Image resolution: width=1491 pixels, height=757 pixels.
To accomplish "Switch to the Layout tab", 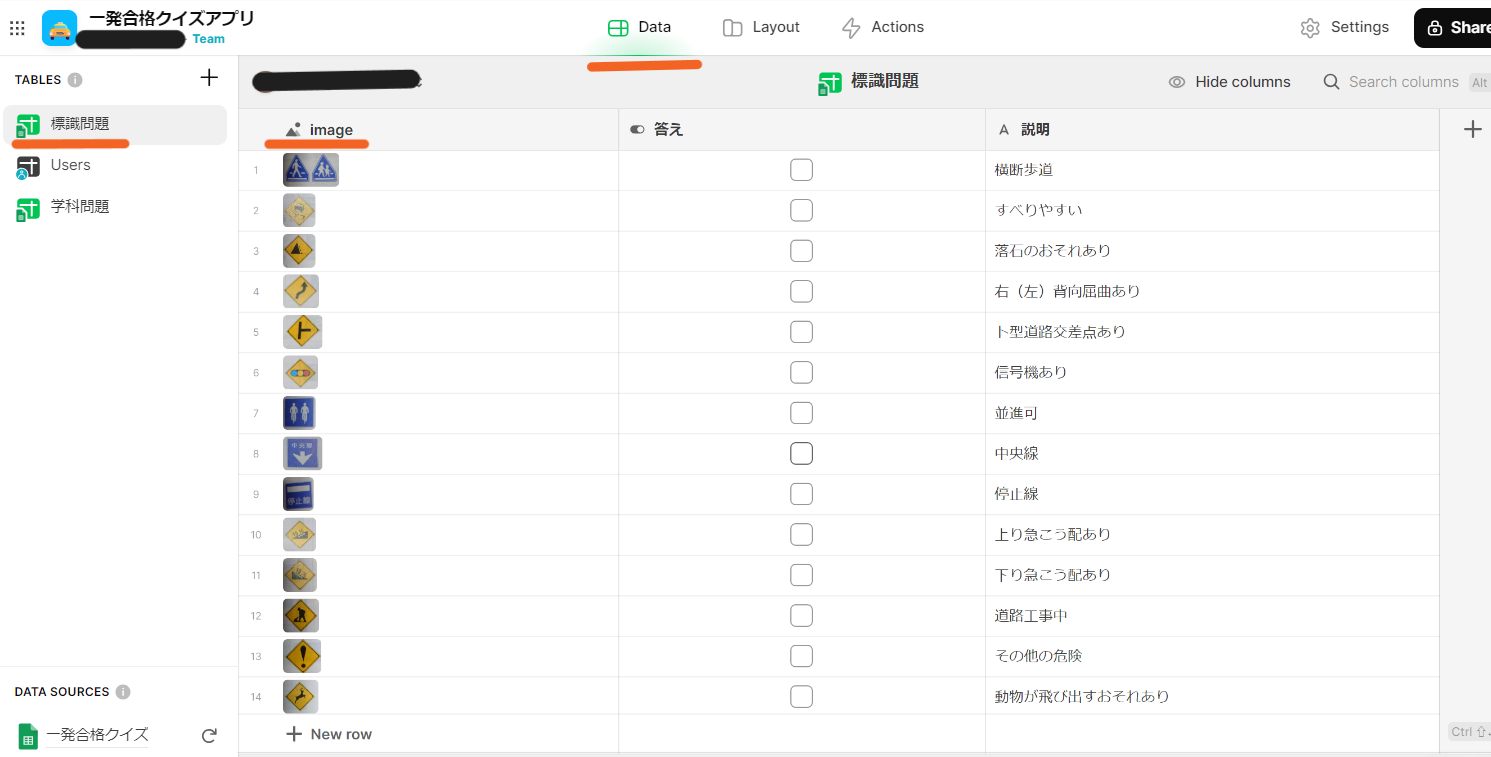I will tap(761, 27).
